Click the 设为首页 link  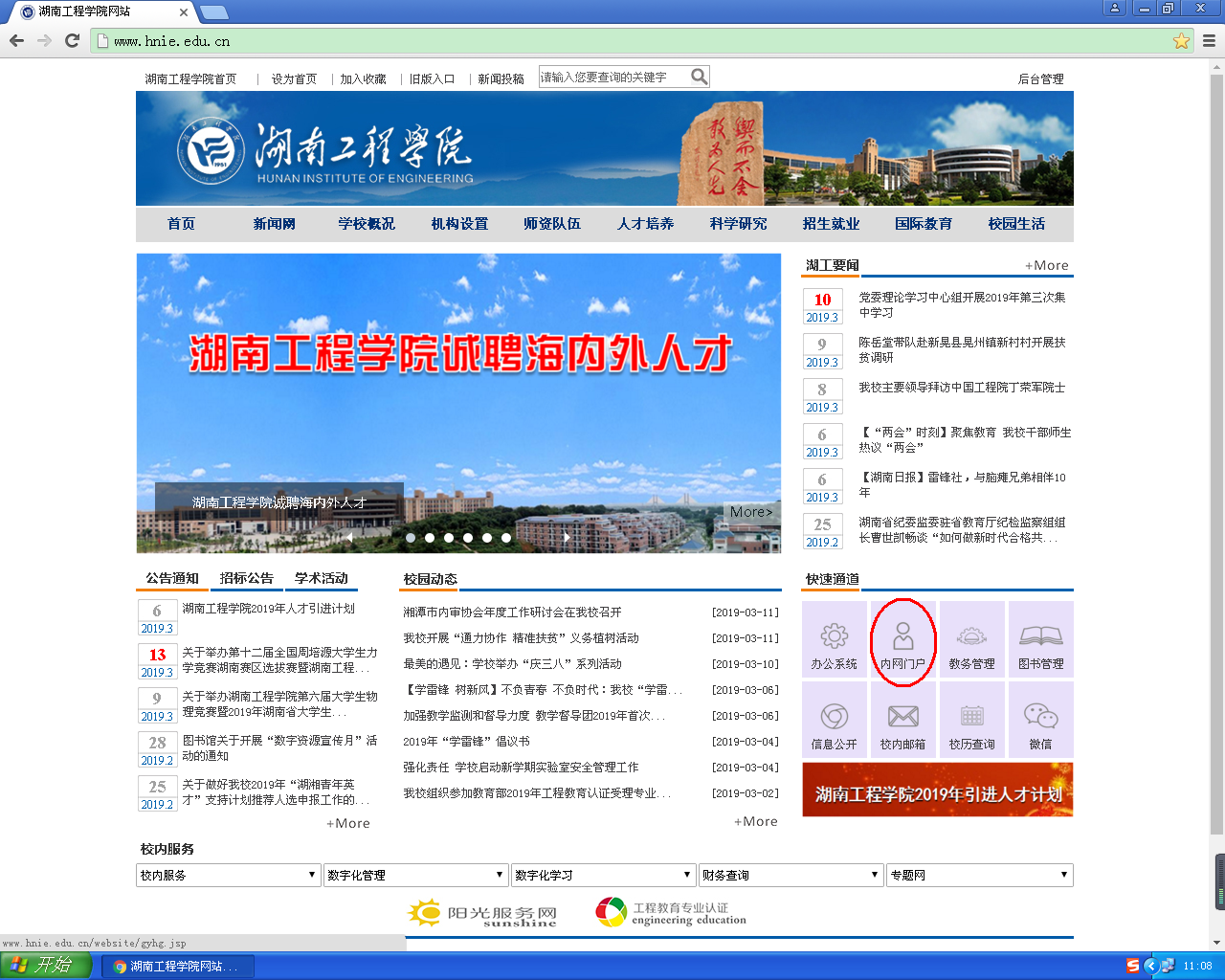[294, 79]
